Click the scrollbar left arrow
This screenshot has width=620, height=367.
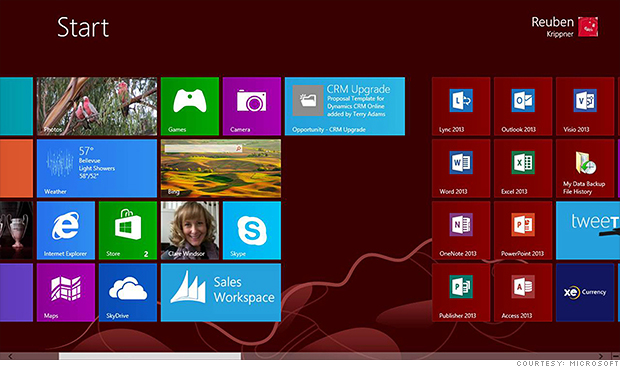pos(10,356)
